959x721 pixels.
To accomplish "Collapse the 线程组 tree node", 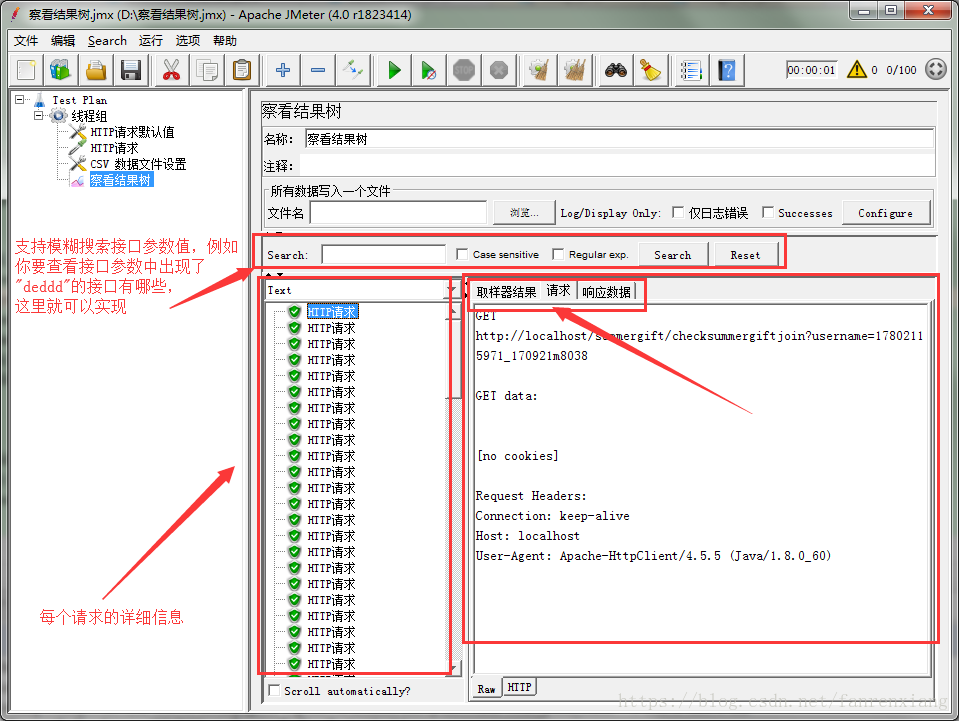I will coord(39,115).
